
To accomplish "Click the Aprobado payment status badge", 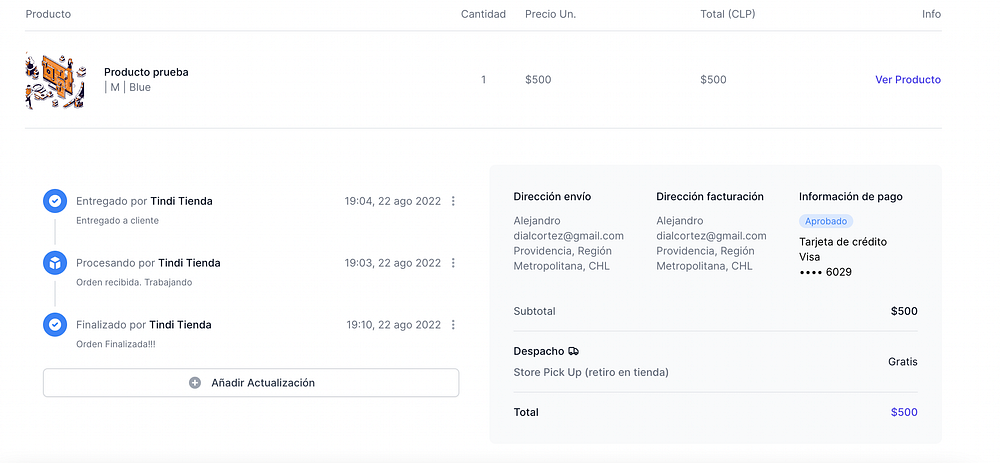I will click(826, 221).
